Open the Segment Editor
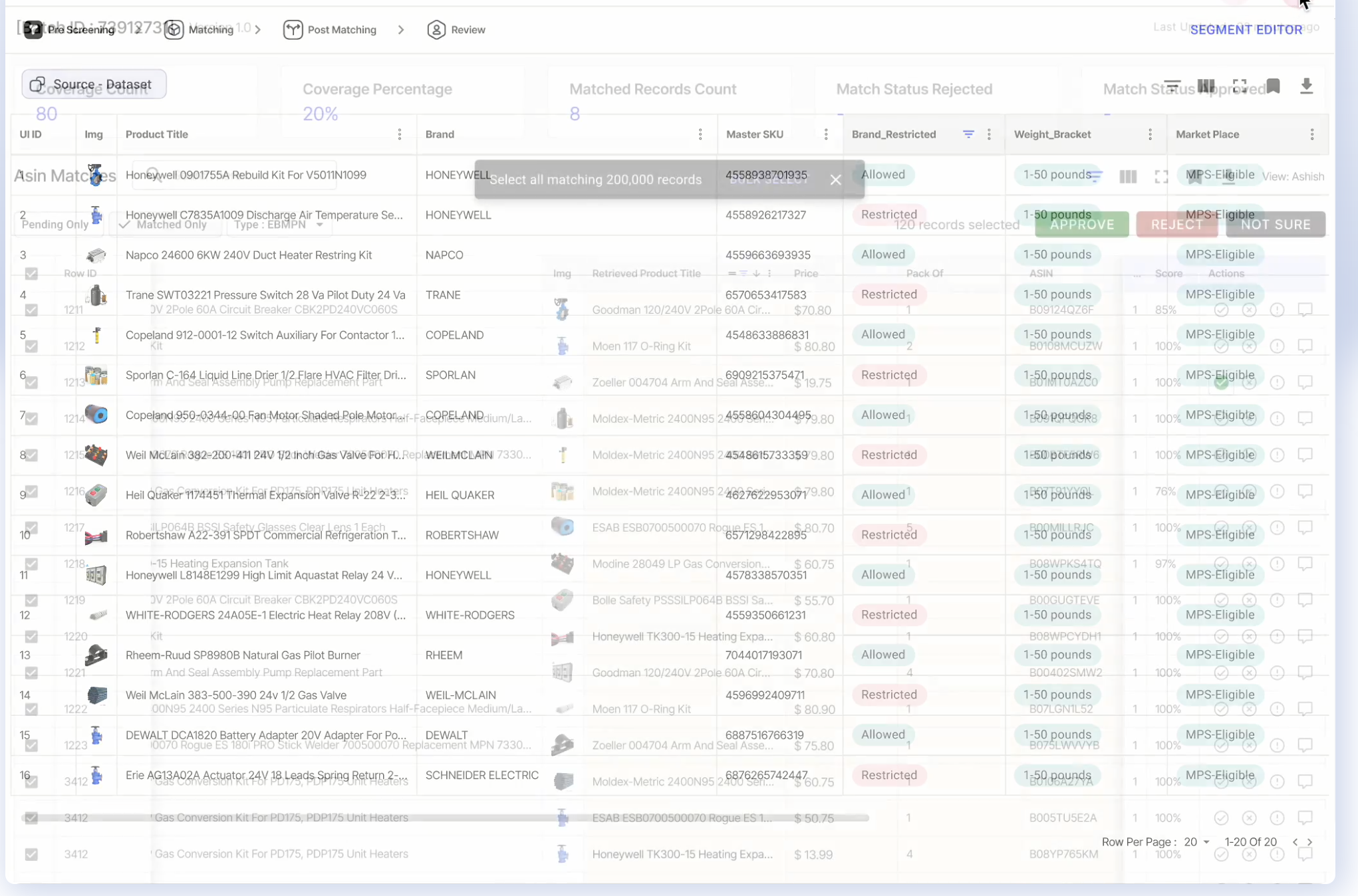This screenshot has height=896, width=1358. 1246,30
